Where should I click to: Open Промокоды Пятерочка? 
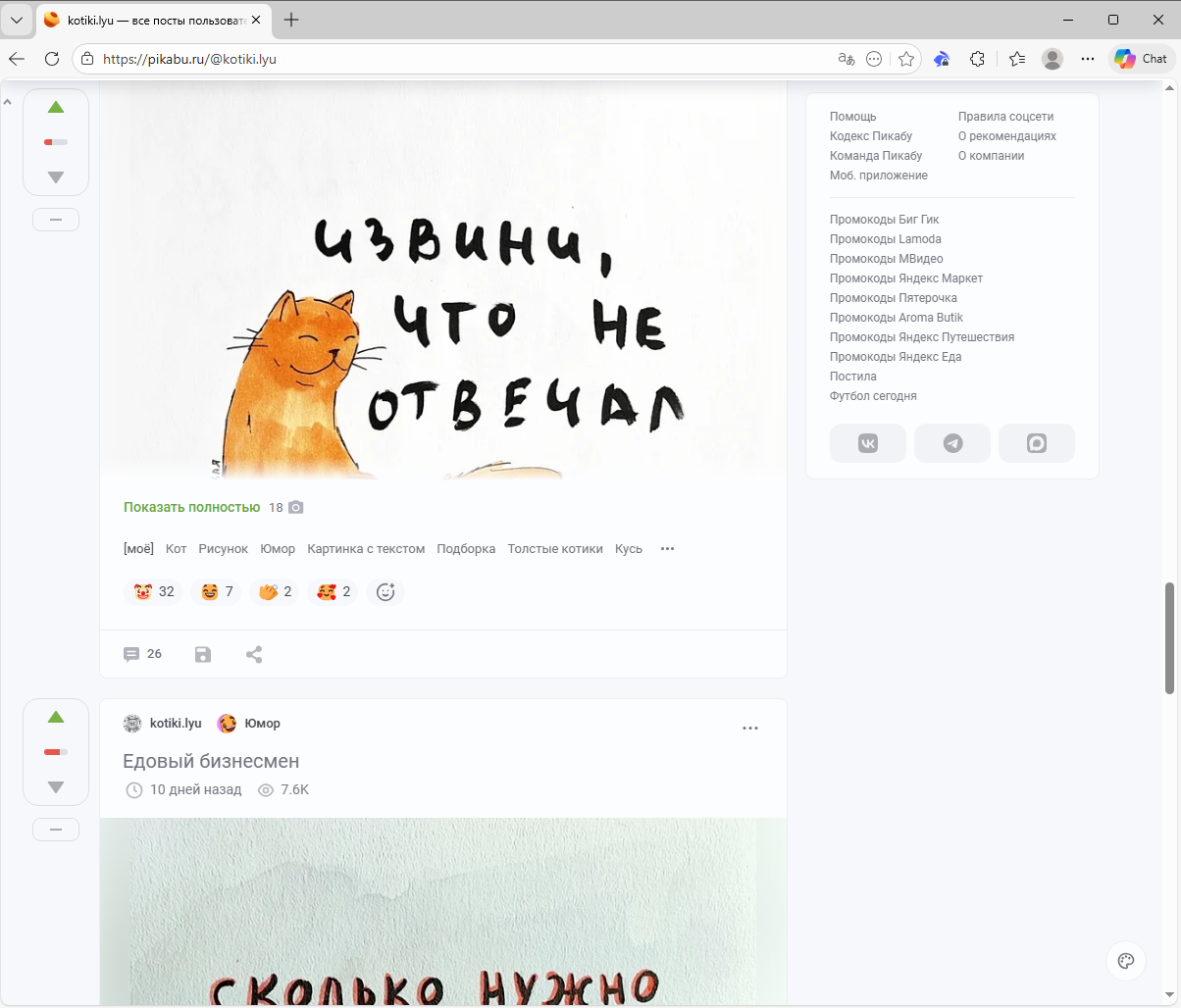pyautogui.click(x=894, y=298)
